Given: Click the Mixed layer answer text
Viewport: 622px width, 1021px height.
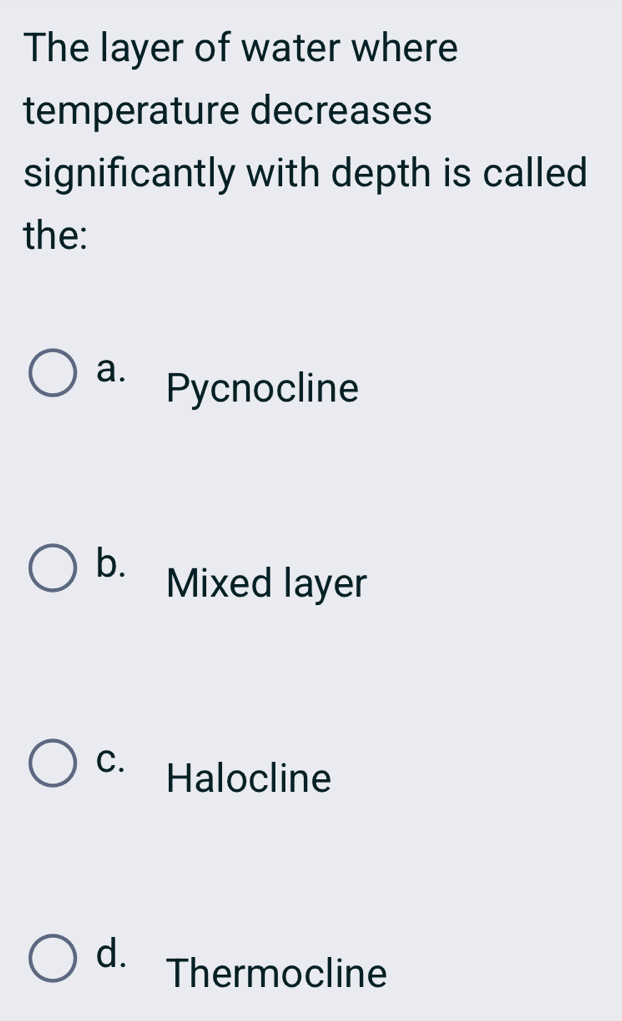Looking at the screenshot, I should tap(267, 583).
